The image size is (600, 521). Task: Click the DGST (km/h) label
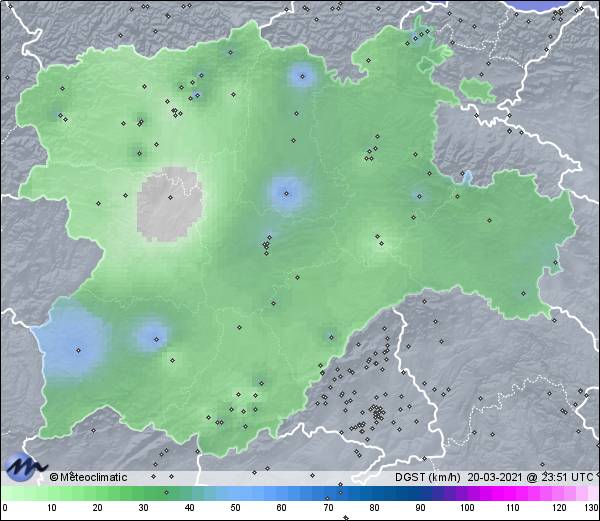(427, 477)
